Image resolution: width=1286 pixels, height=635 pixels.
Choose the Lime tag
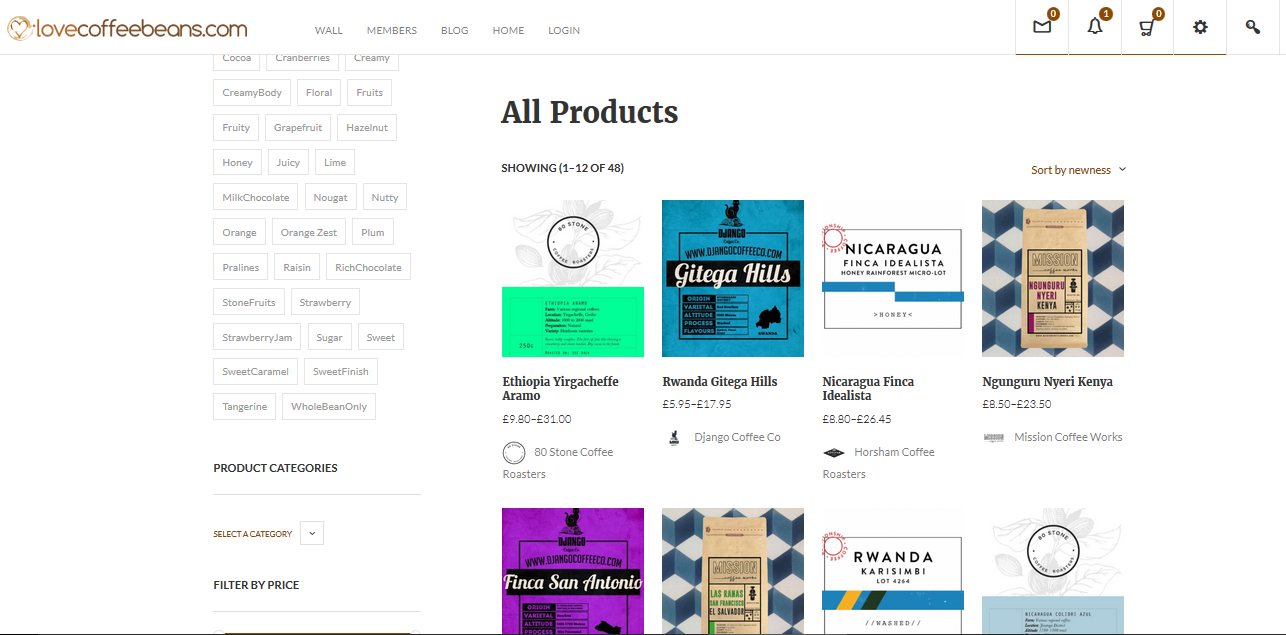click(335, 163)
